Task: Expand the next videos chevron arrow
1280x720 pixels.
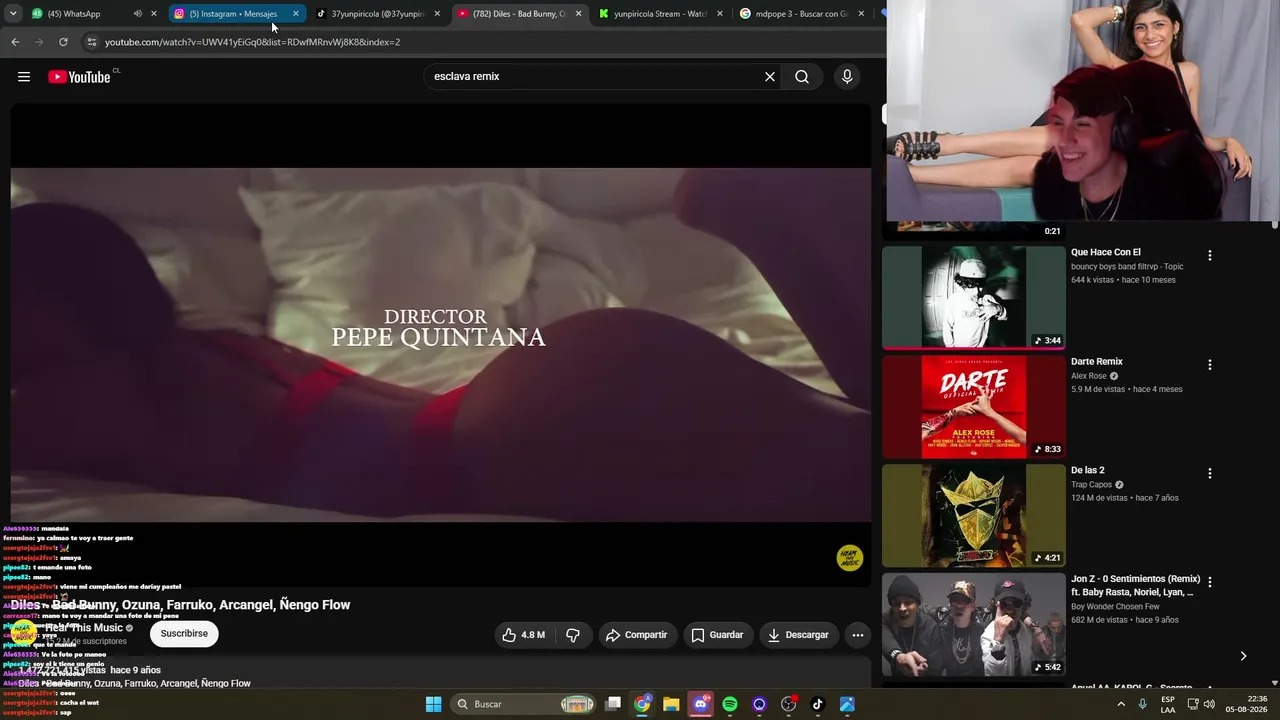Action: (1243, 656)
